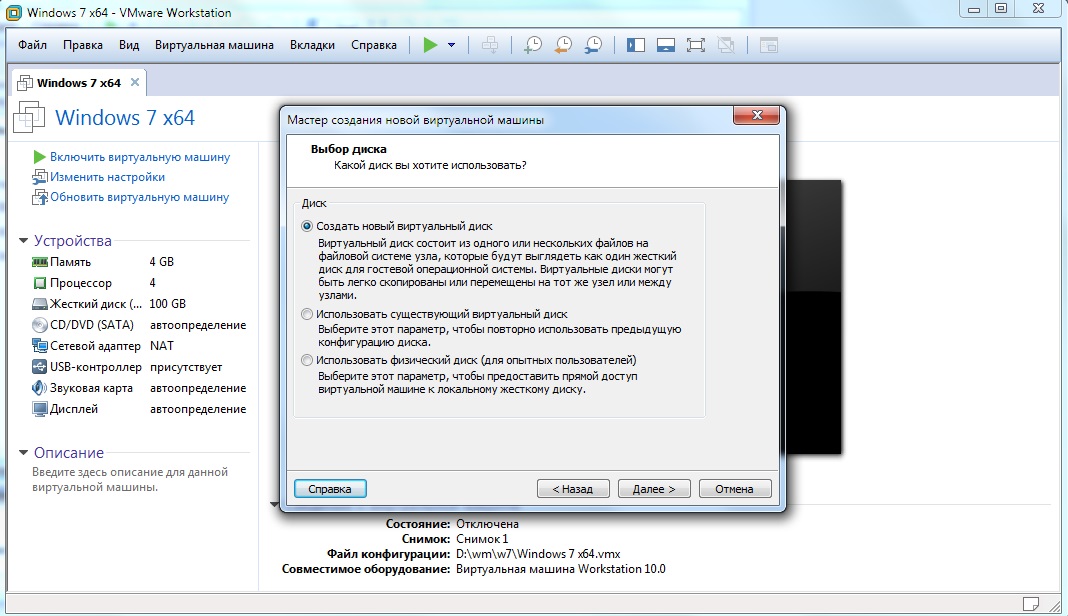Screen dimensions: 1068x616
Task: Click the '100 GB' hard disk value
Action: (168, 304)
